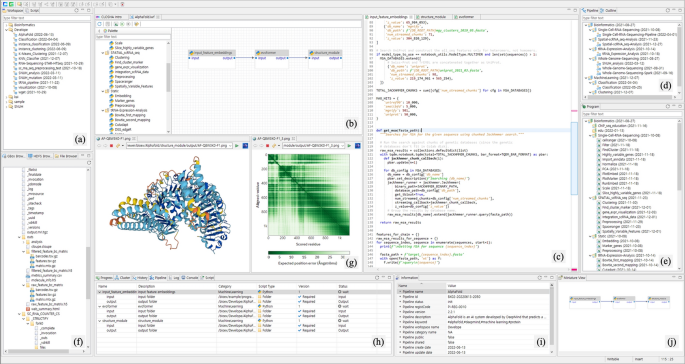Image resolution: width=685 pixels, height=364 pixels.
Task: Open the History tab in bottom panel
Action: point(140,277)
